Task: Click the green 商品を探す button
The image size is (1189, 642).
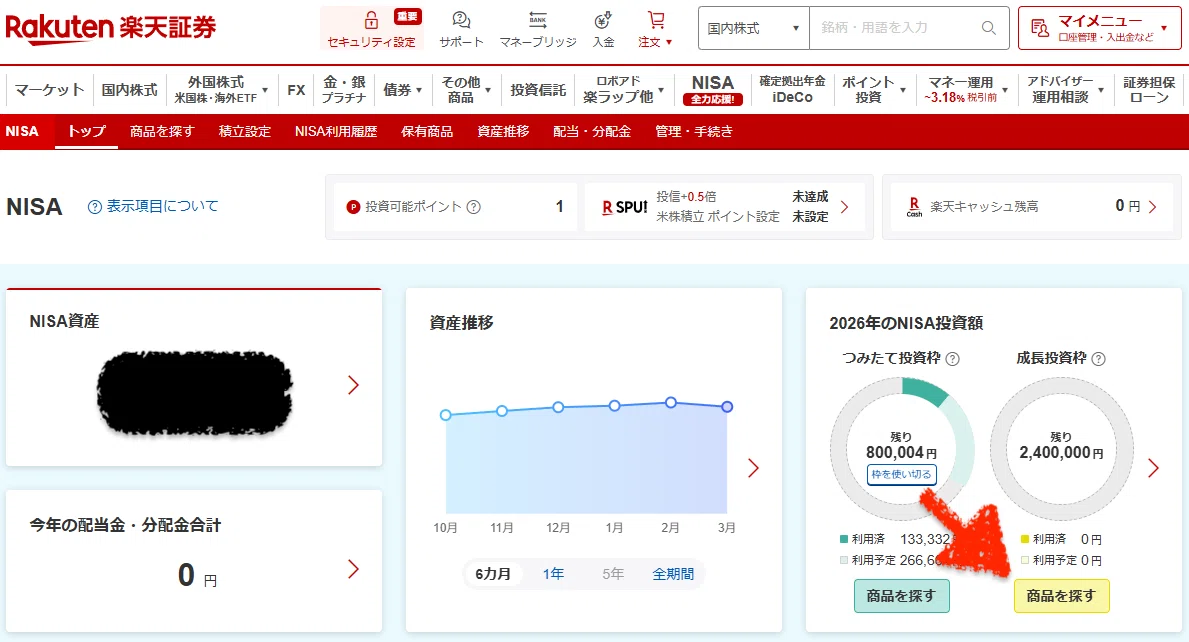Action: pos(901,596)
